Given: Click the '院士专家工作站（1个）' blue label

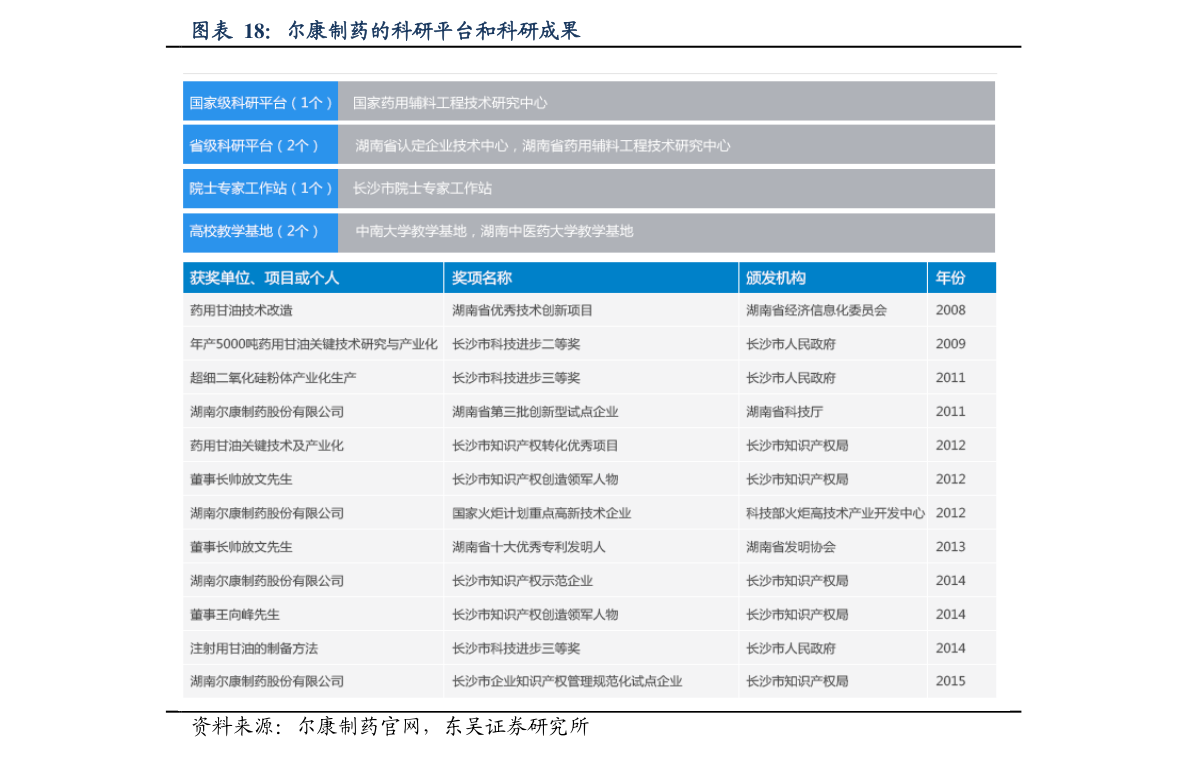Looking at the screenshot, I should coord(261,188).
